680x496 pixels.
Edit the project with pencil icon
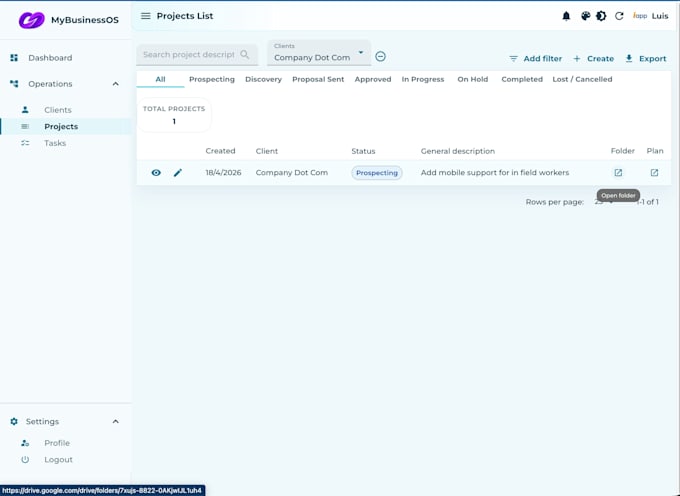pyautogui.click(x=178, y=173)
